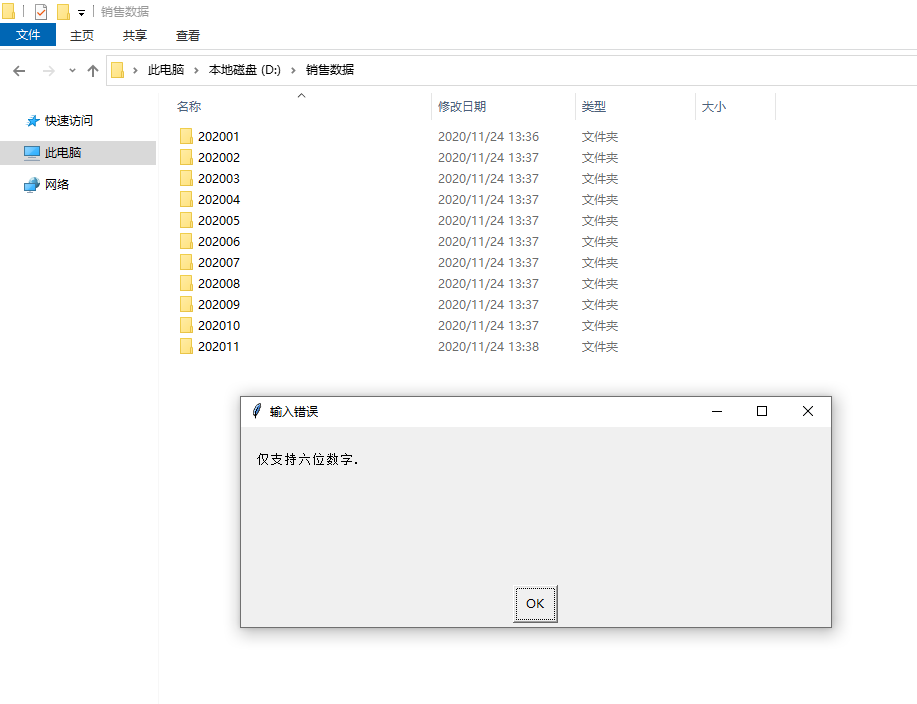Sort by the 大小 column header

coord(713,106)
